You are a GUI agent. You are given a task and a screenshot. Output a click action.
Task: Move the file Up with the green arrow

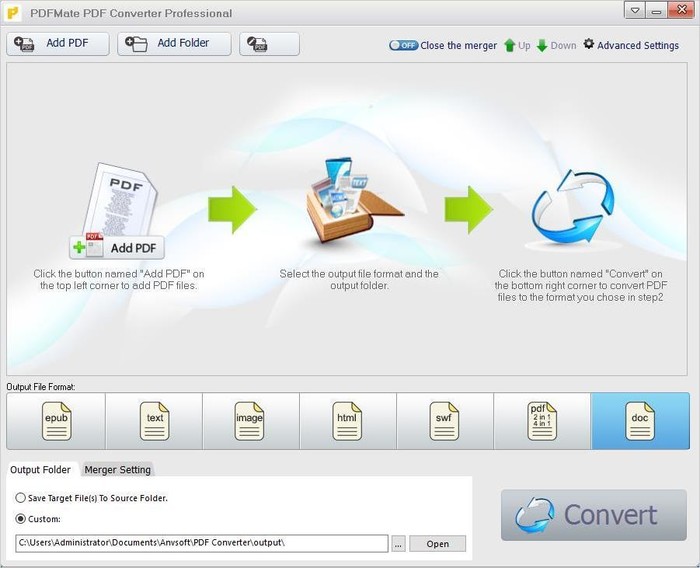(x=517, y=45)
